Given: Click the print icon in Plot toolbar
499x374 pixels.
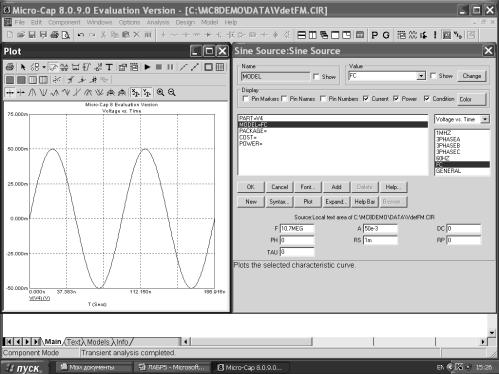Looking at the screenshot, I should click(10, 67).
